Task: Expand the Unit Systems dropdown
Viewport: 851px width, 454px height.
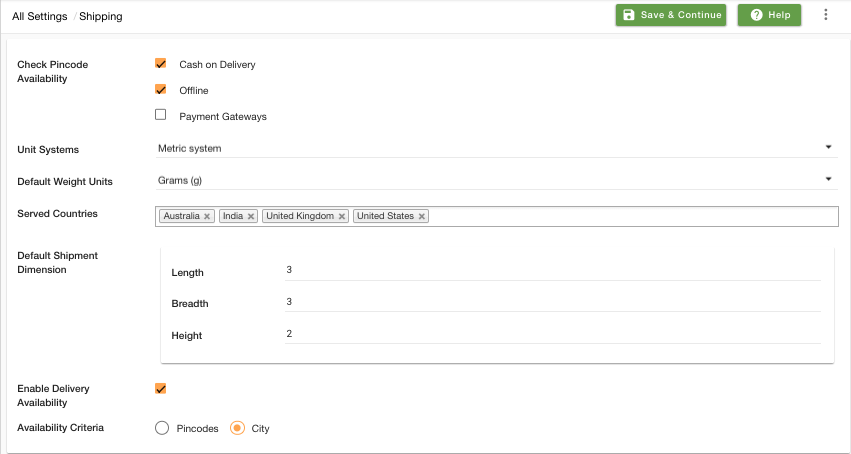Action: [497, 149]
